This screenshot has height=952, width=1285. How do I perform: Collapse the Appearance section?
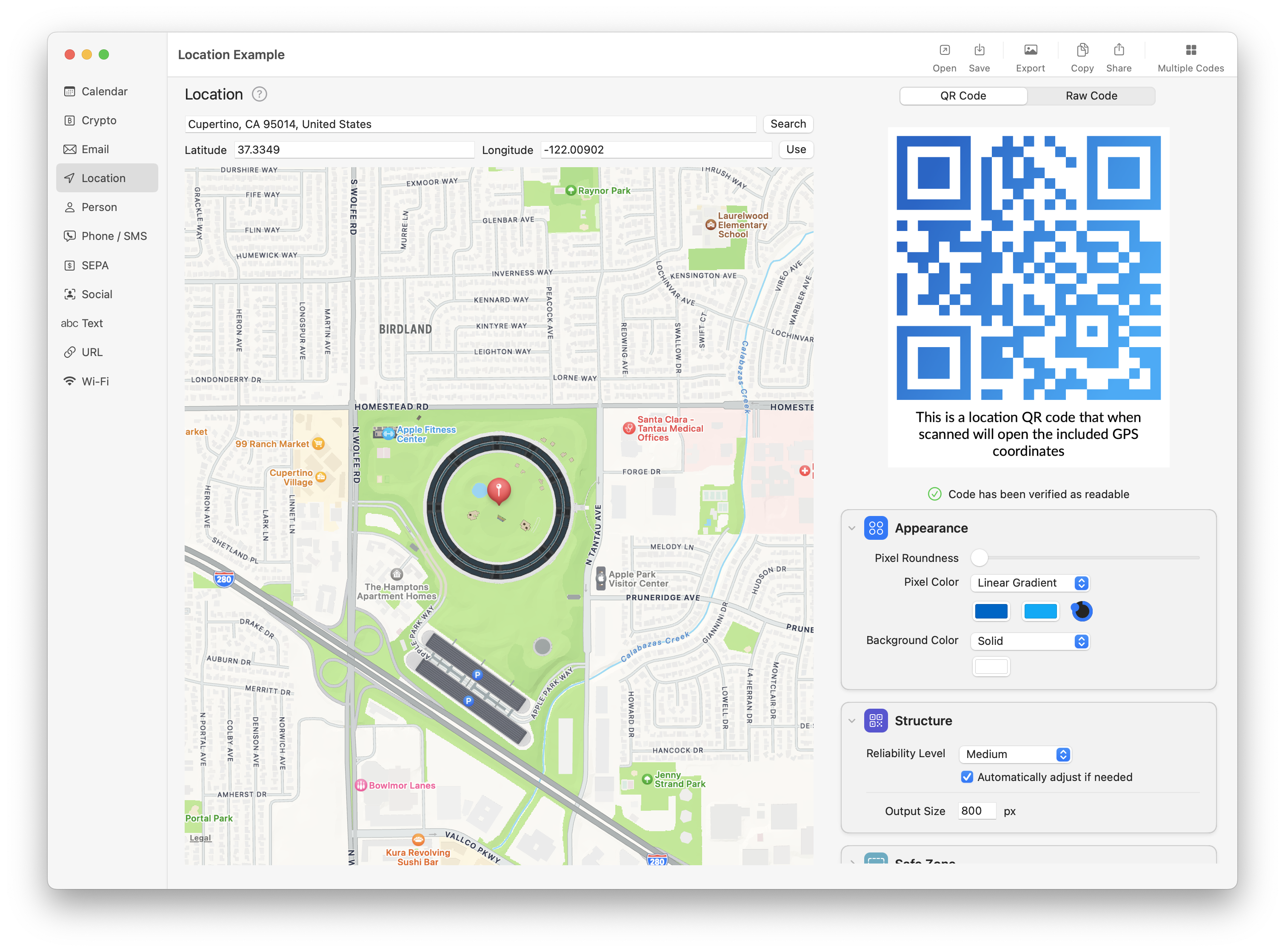point(851,528)
